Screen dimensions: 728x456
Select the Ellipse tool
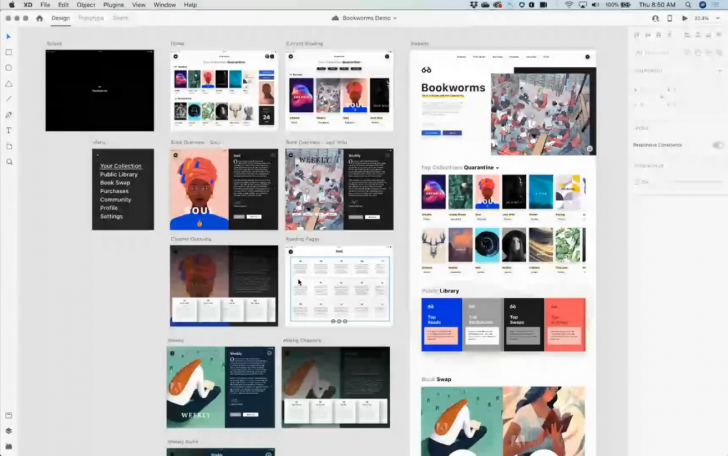(x=8, y=68)
